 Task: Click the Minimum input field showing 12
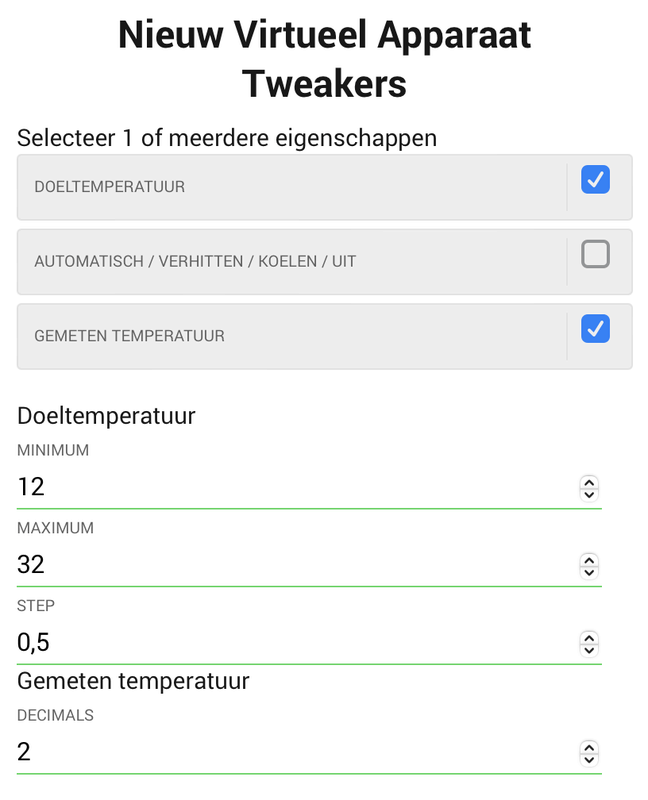point(290,488)
